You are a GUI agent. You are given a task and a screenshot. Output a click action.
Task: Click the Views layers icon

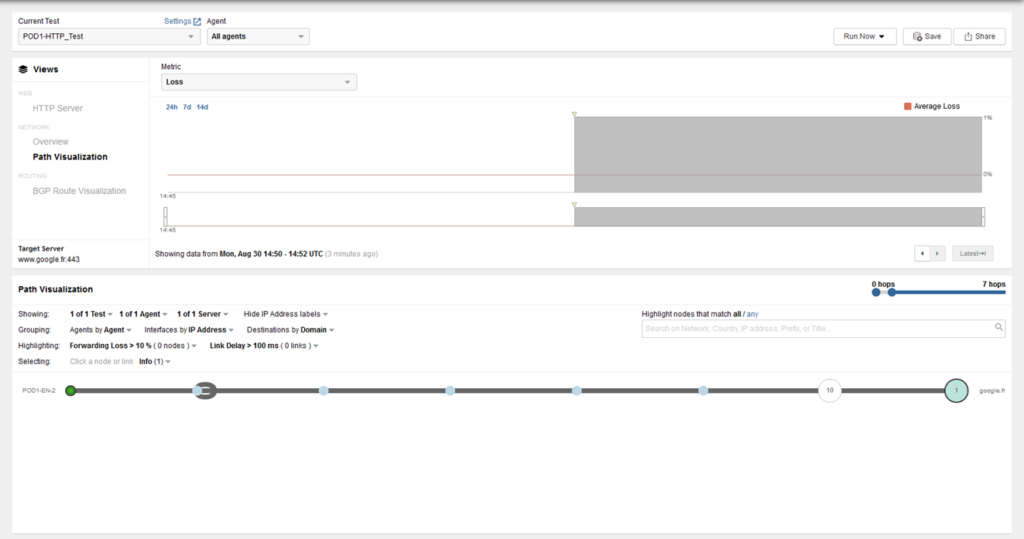(23, 70)
